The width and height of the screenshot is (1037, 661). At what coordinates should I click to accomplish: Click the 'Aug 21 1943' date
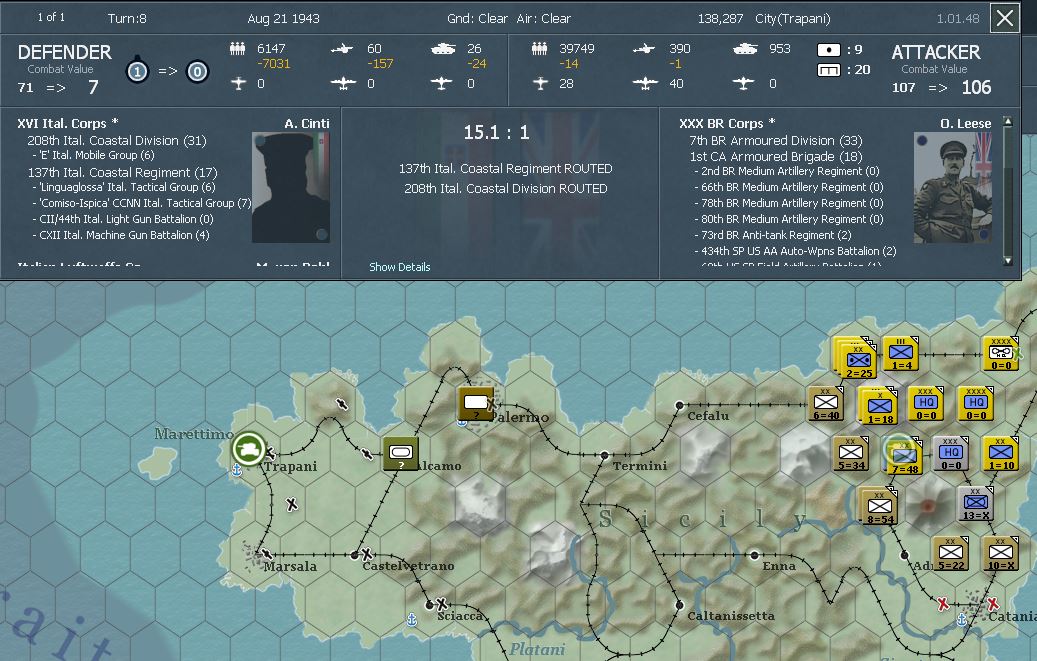click(283, 19)
